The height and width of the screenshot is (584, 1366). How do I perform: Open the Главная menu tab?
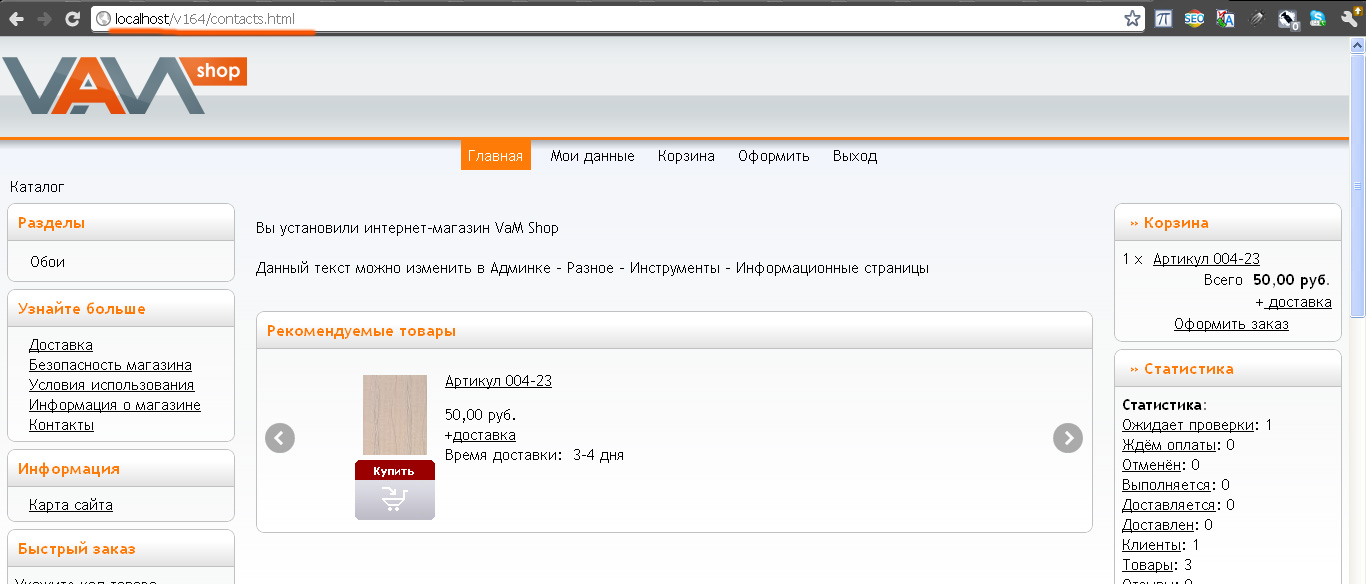pos(495,156)
